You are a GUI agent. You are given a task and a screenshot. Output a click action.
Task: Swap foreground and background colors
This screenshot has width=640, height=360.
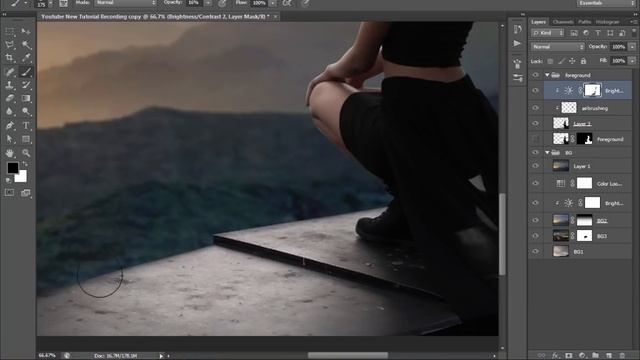25,164
